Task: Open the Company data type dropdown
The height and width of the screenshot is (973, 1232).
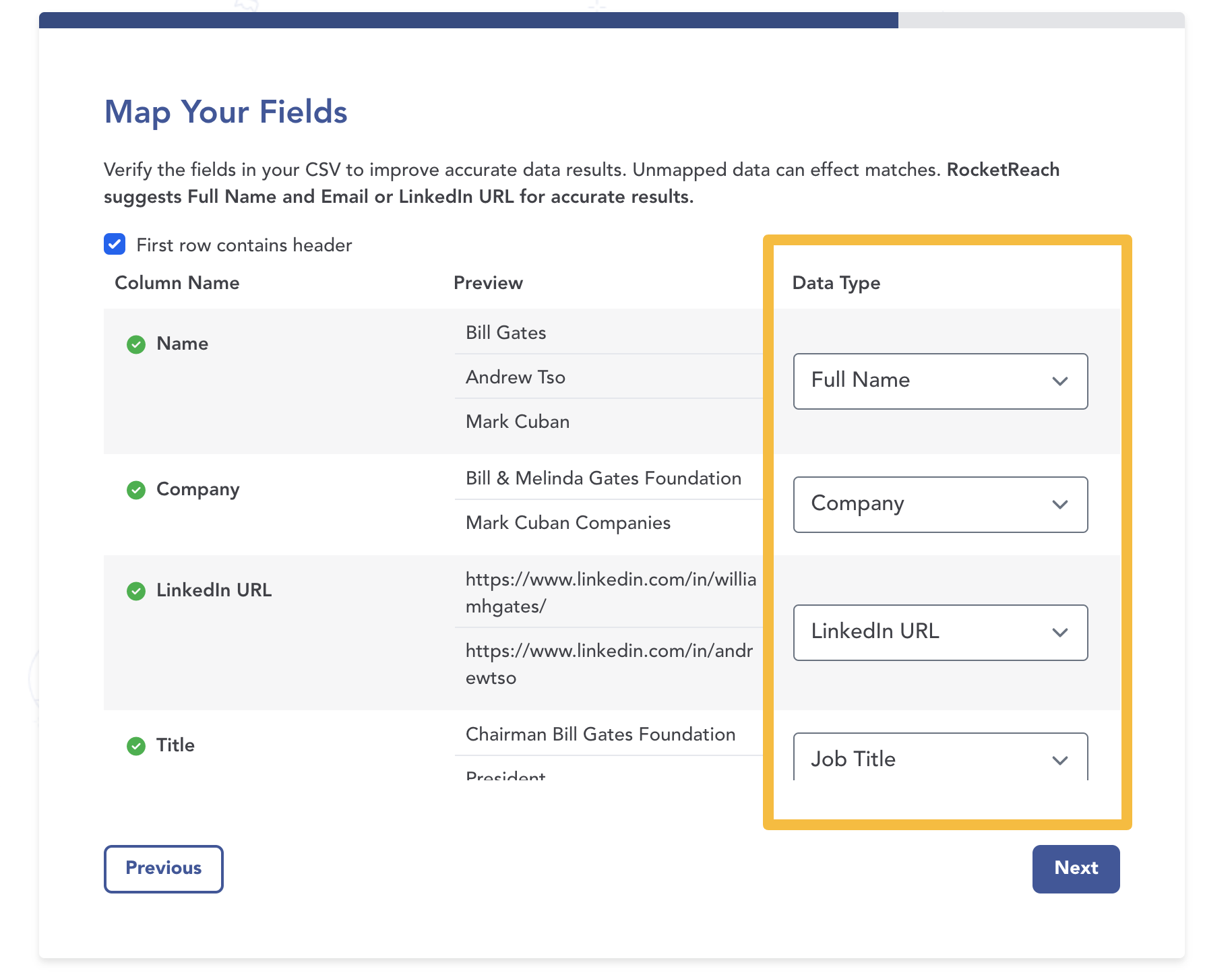Action: pyautogui.click(x=940, y=505)
